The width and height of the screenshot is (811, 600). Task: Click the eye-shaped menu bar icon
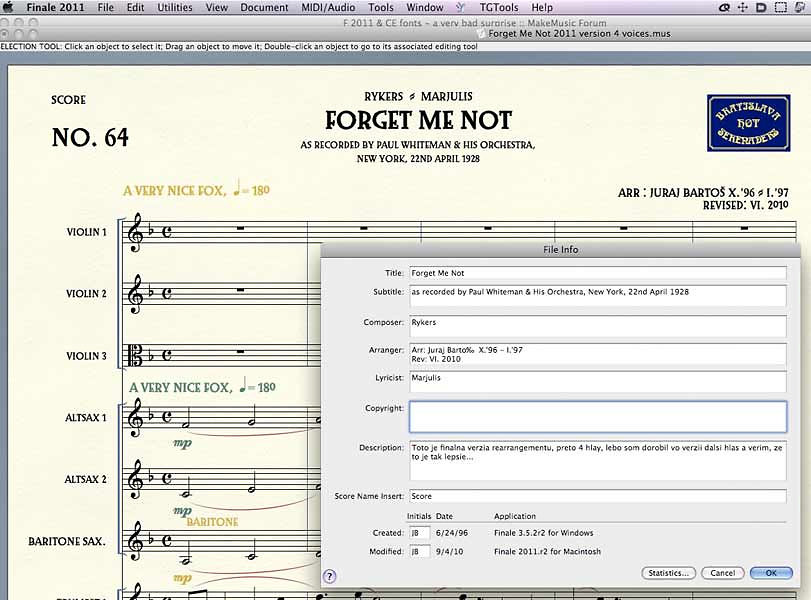click(725, 7)
